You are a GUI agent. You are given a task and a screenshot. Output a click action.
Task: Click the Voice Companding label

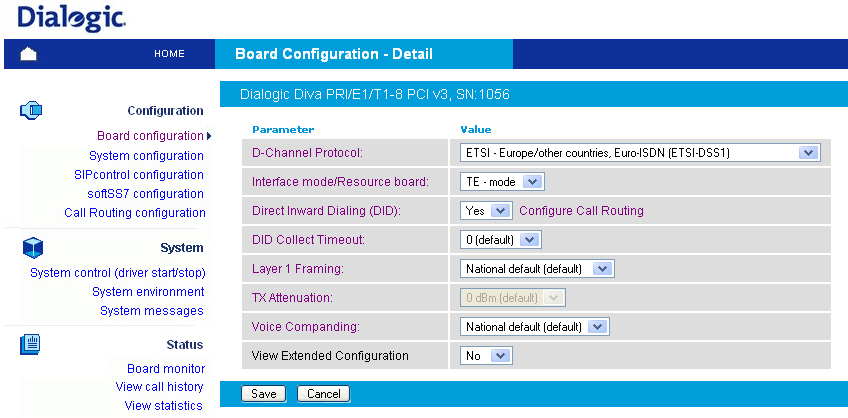click(306, 327)
